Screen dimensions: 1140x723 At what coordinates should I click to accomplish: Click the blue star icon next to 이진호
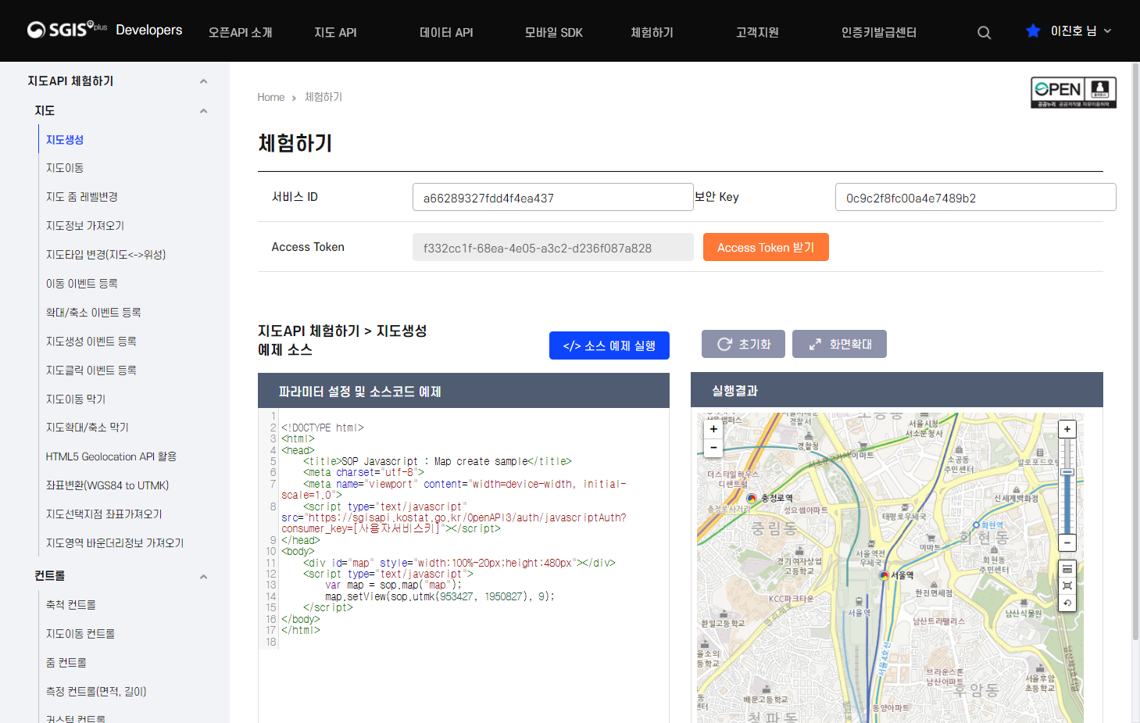coord(1033,31)
